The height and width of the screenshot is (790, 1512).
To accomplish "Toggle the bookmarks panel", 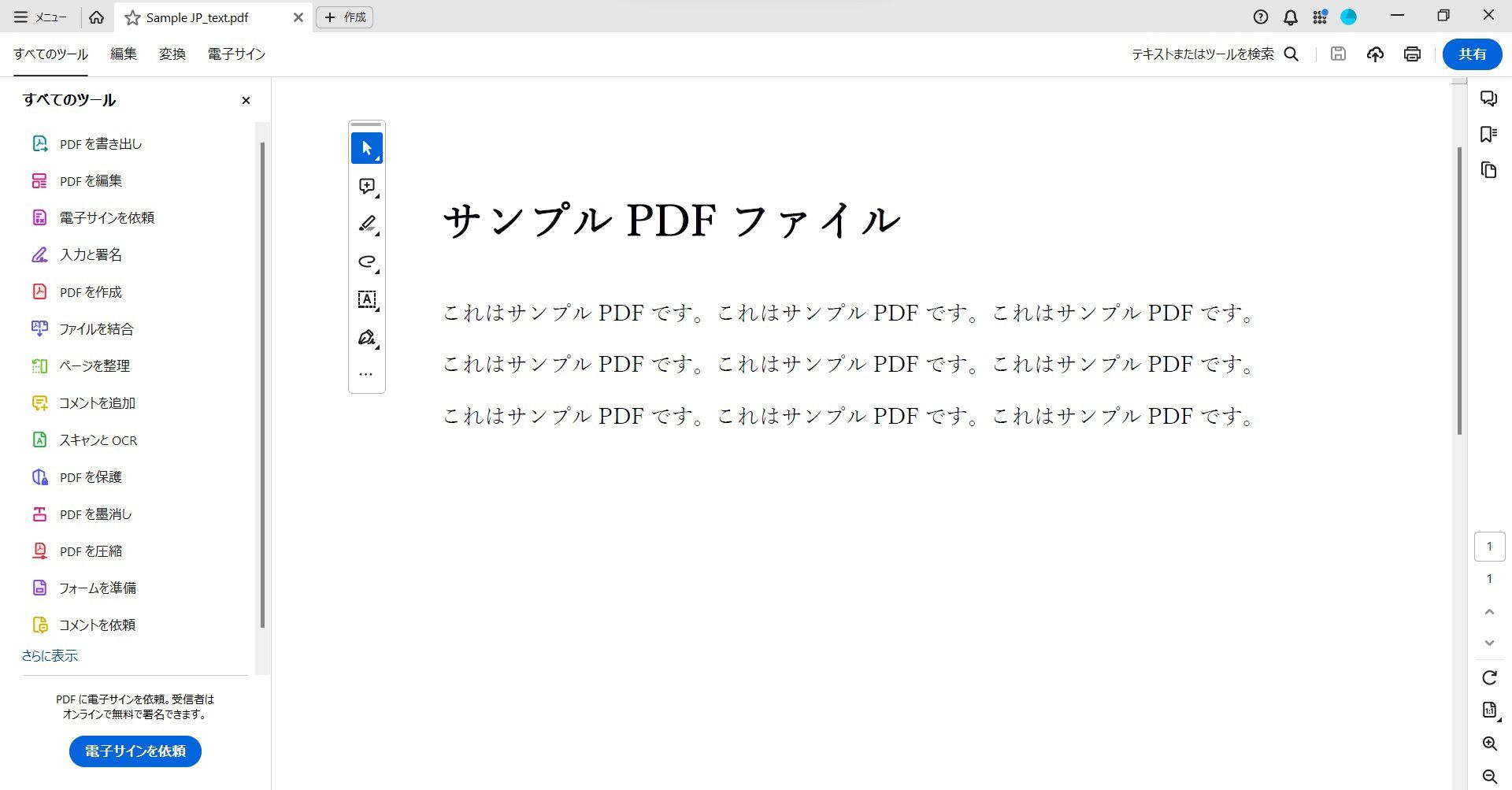I will click(x=1488, y=134).
